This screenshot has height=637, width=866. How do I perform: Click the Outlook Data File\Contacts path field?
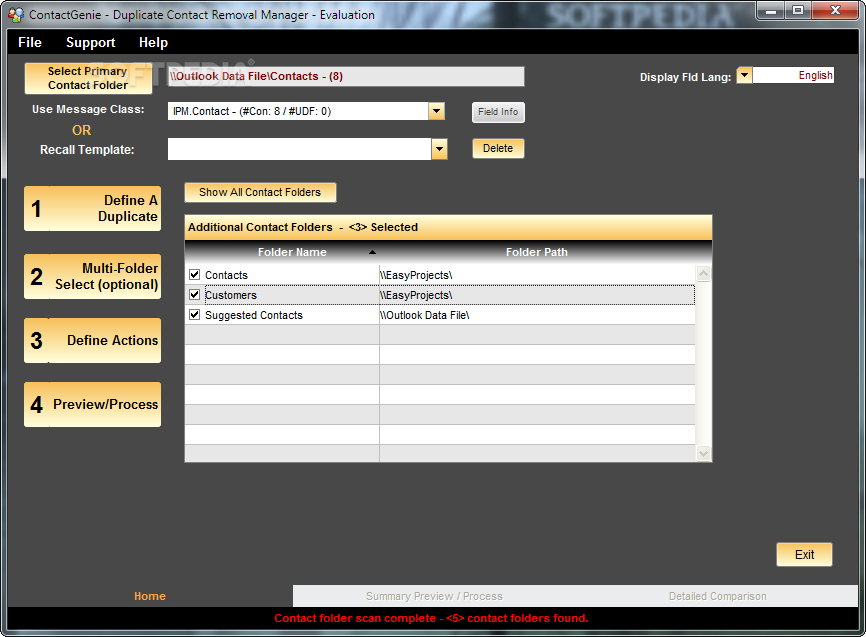(346, 76)
